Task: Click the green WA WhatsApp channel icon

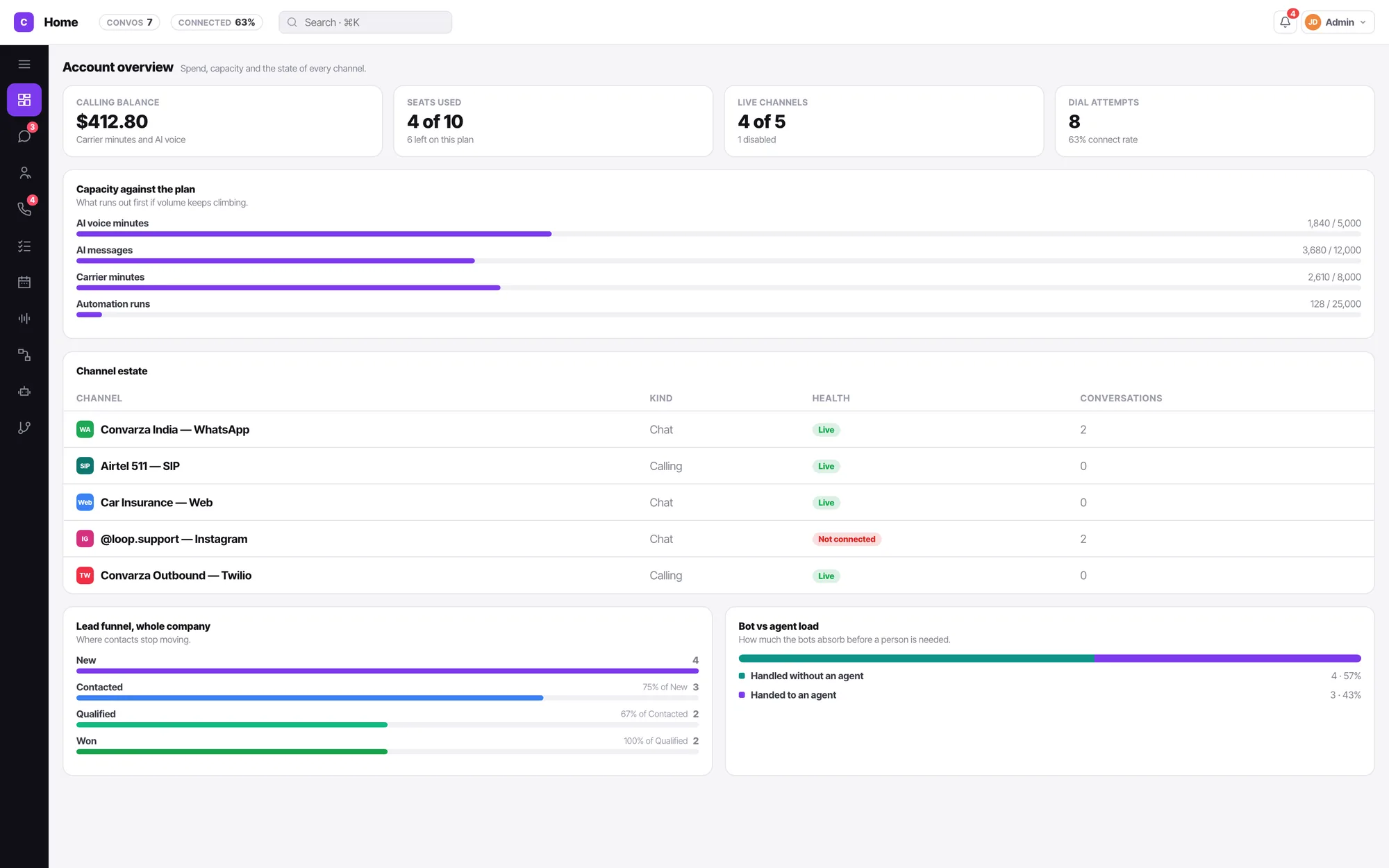Action: (x=85, y=429)
